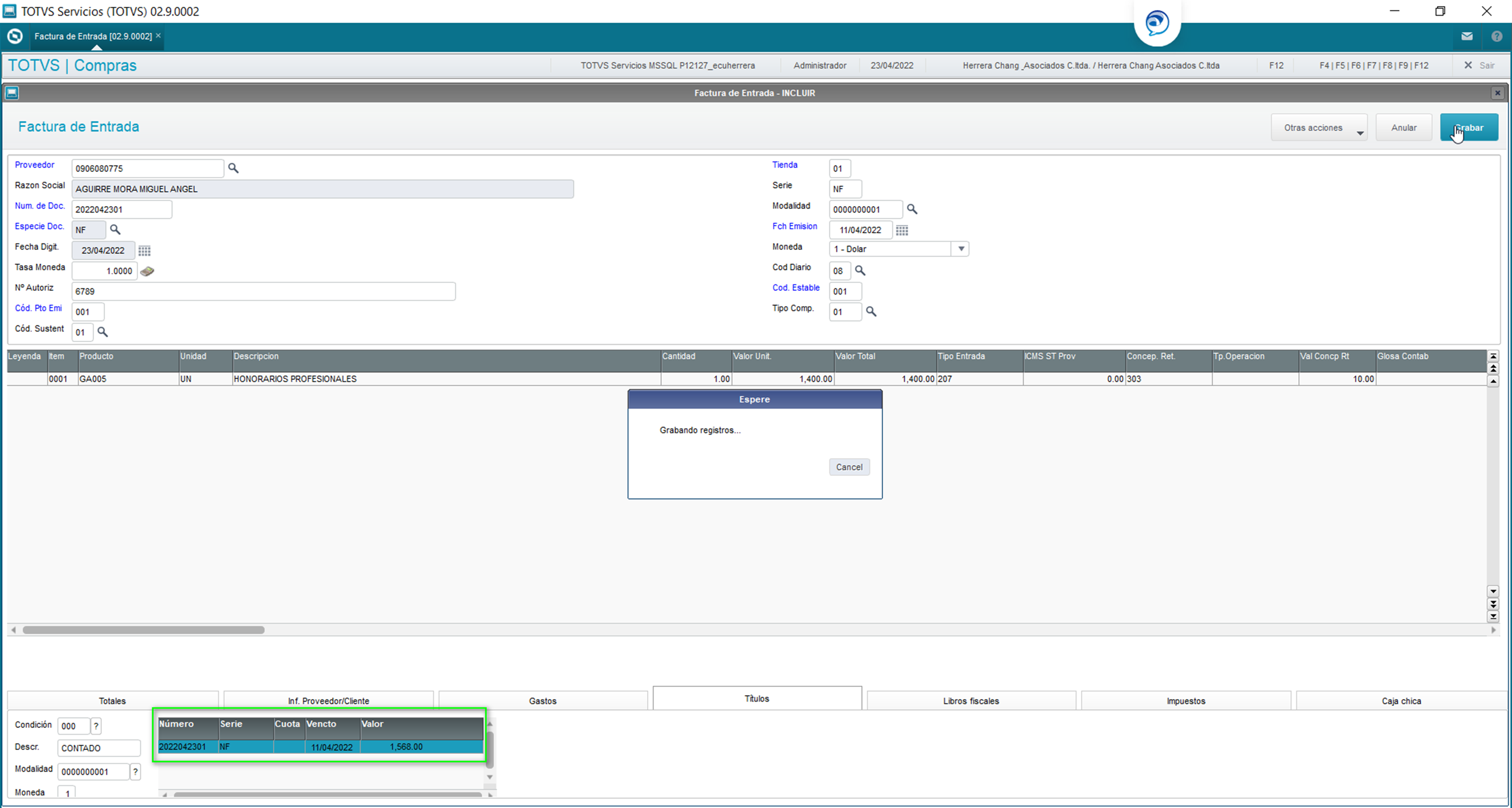Expand the Otras acciones dropdown
1512x808 pixels.
[x=1319, y=128]
